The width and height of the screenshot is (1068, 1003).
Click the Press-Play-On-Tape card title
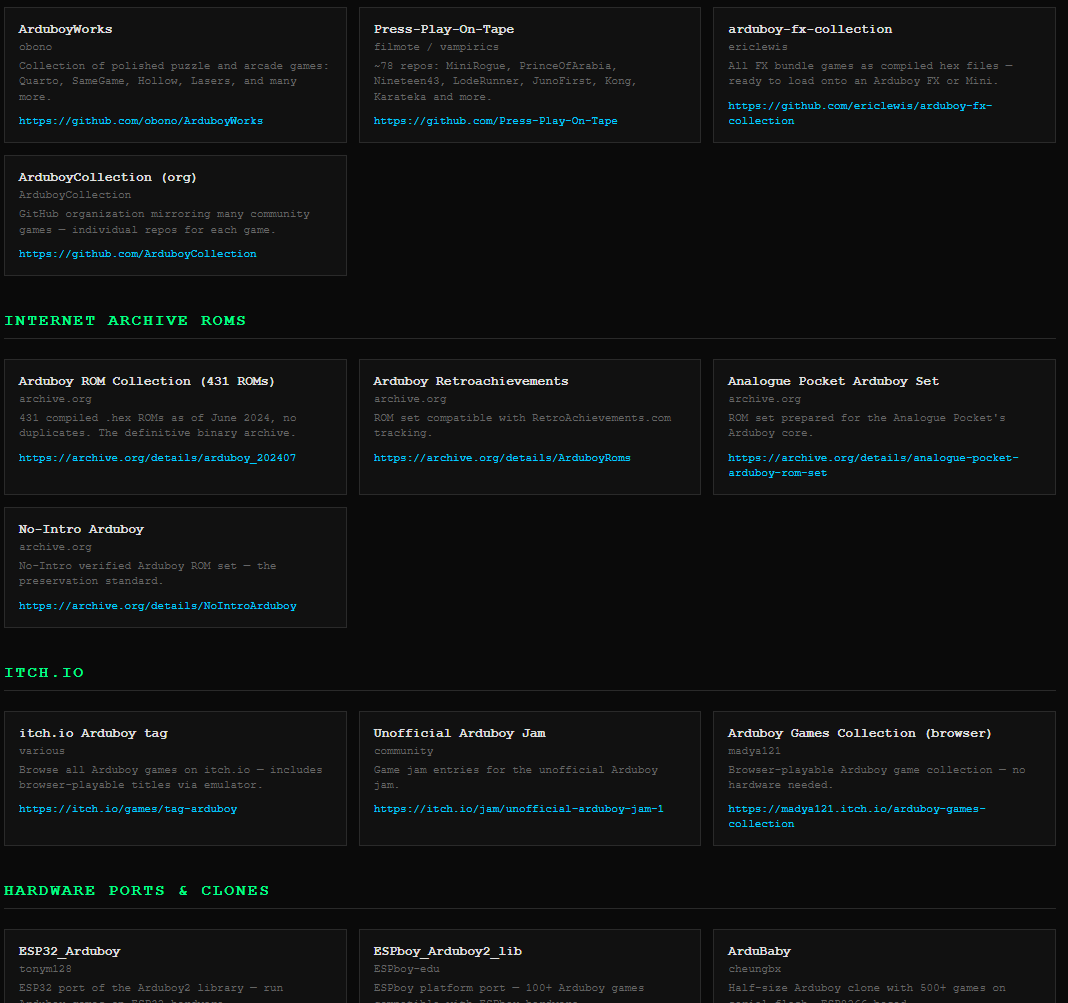(443, 29)
